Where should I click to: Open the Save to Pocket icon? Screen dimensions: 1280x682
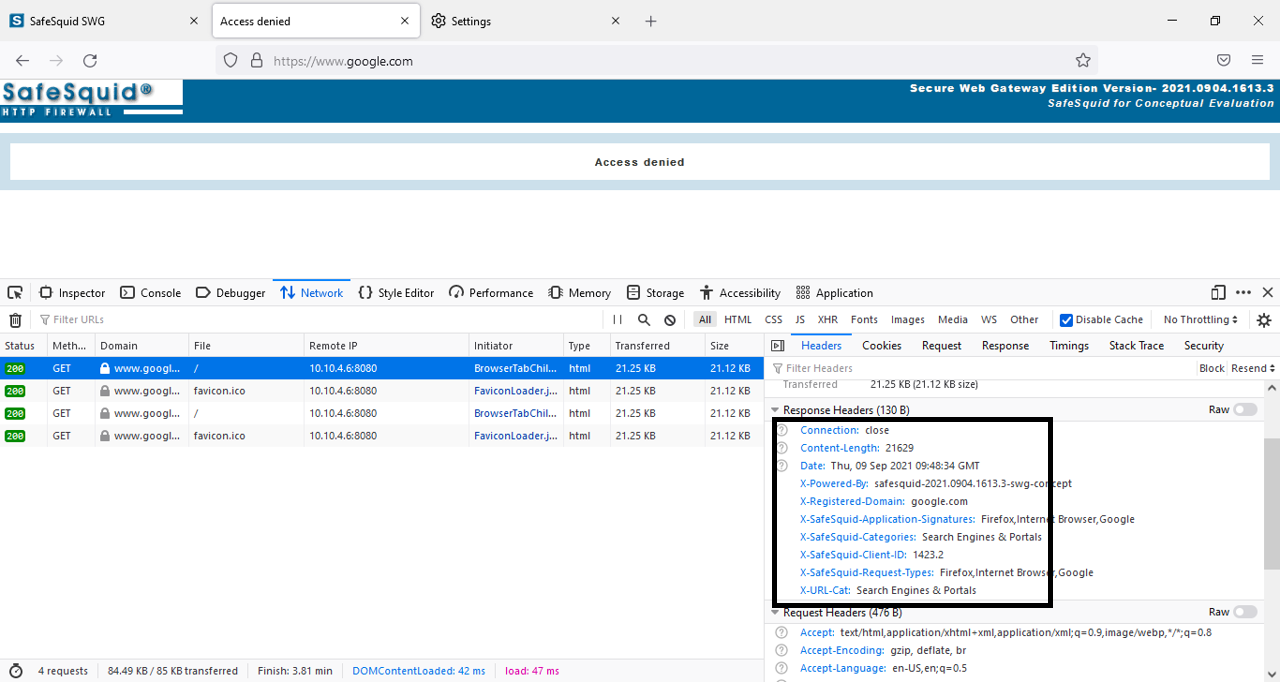(1224, 60)
